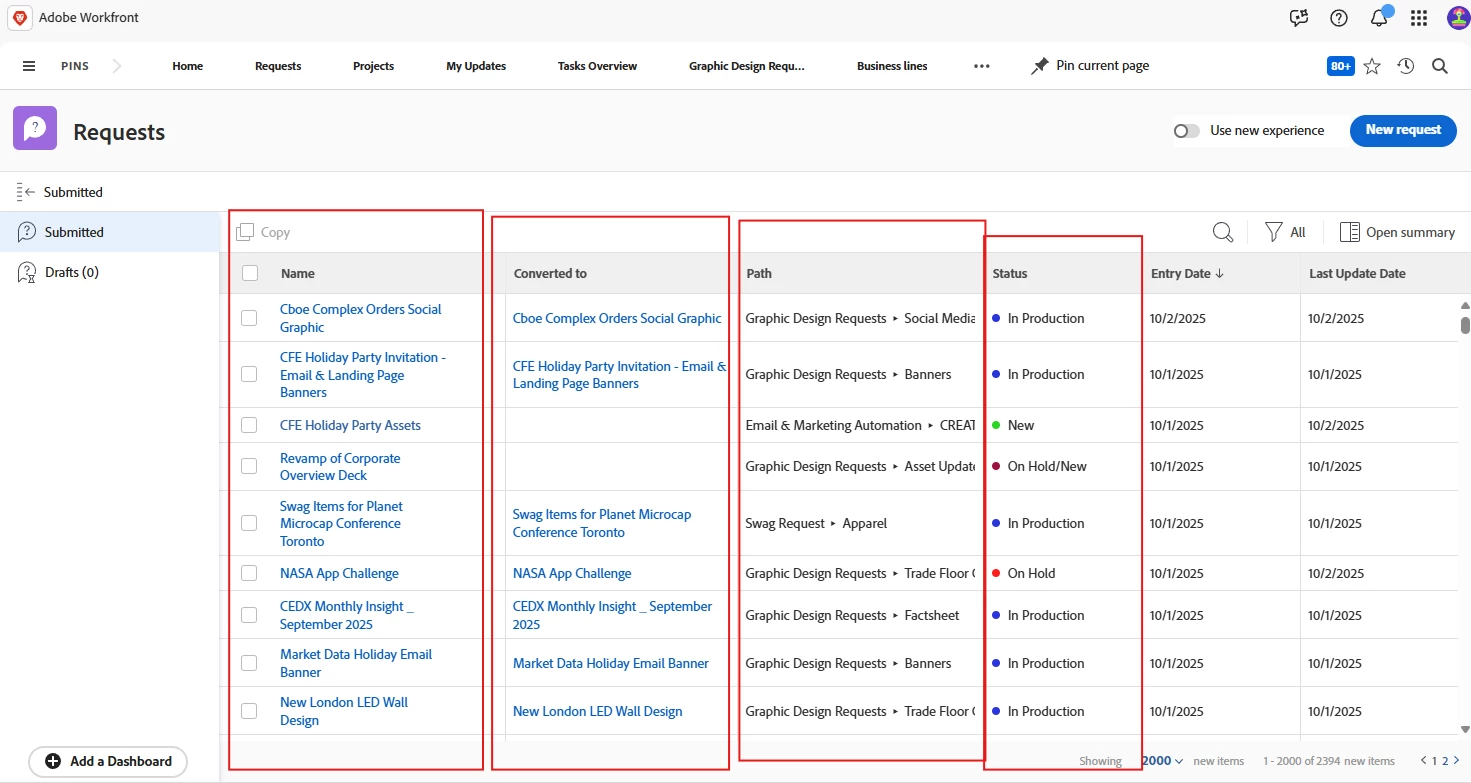Click the Add a Dashboard button

[107, 761]
